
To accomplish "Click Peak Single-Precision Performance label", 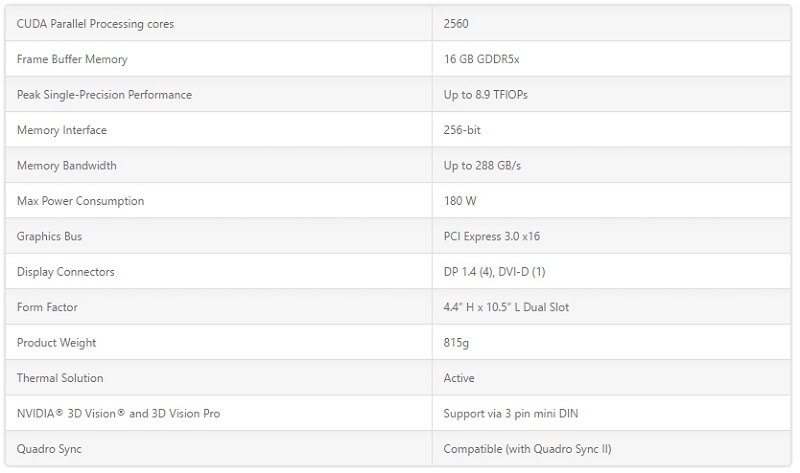I will click(104, 95).
